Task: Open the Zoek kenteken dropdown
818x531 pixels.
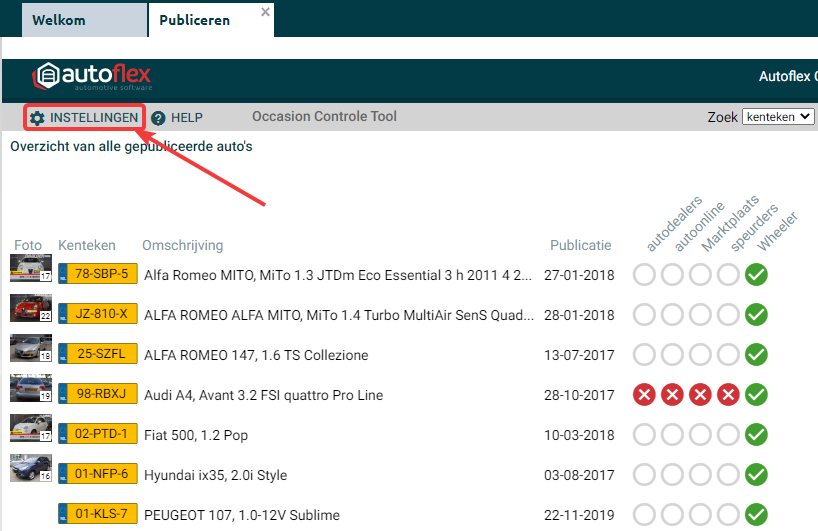Action: pyautogui.click(x=778, y=117)
